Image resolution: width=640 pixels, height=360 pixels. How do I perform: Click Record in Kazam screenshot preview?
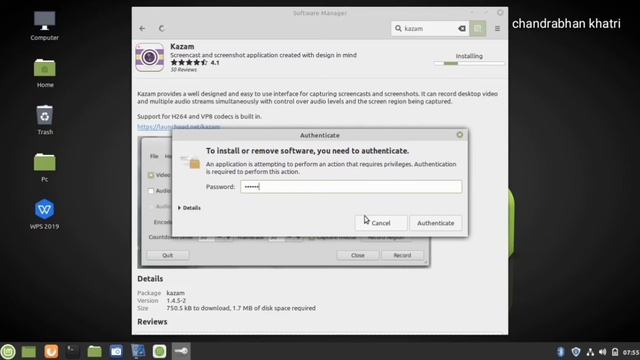point(402,255)
